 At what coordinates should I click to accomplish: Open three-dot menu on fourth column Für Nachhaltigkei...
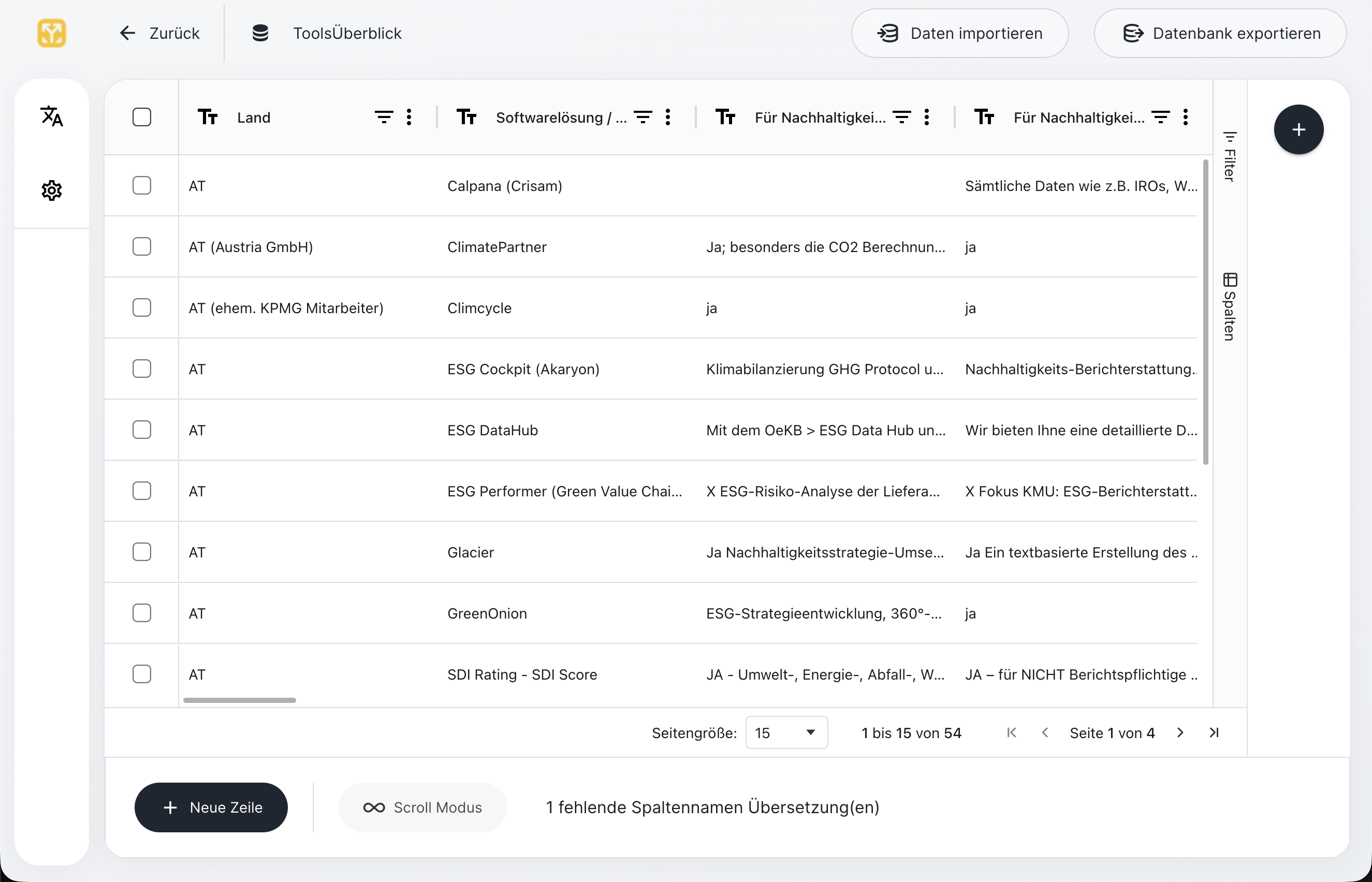pyautogui.click(x=1186, y=117)
